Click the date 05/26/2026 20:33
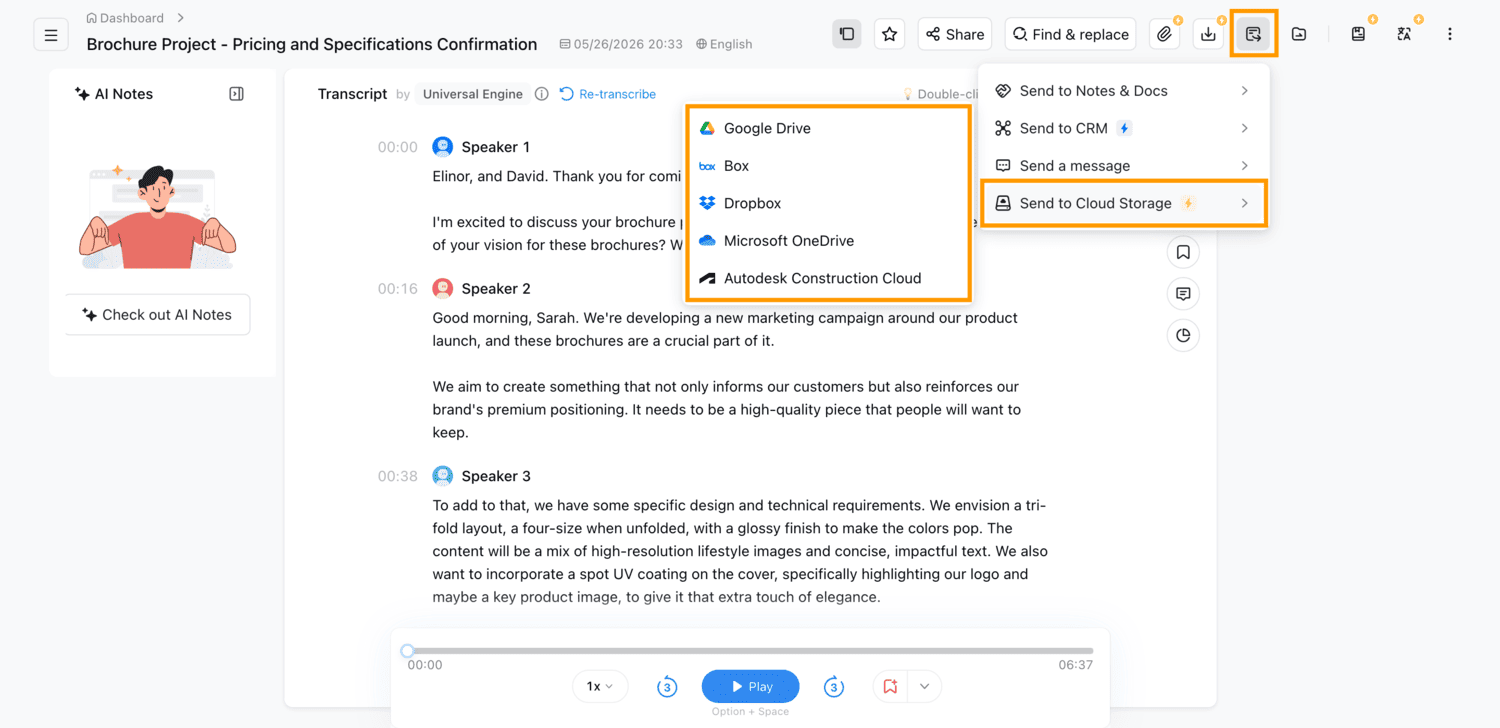1500x728 pixels. [621, 44]
